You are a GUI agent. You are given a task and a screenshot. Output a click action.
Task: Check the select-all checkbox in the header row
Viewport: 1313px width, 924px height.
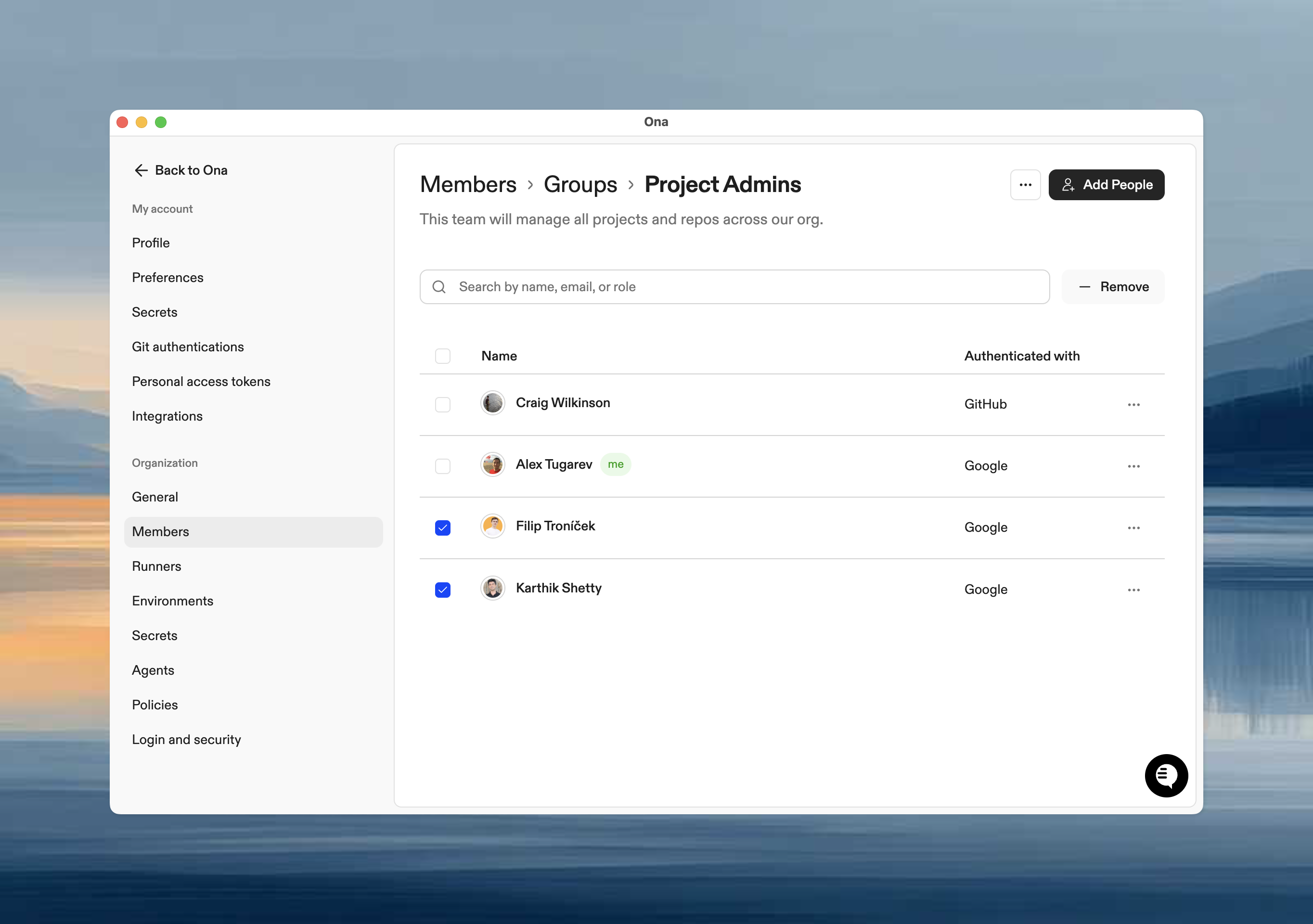tap(443, 356)
